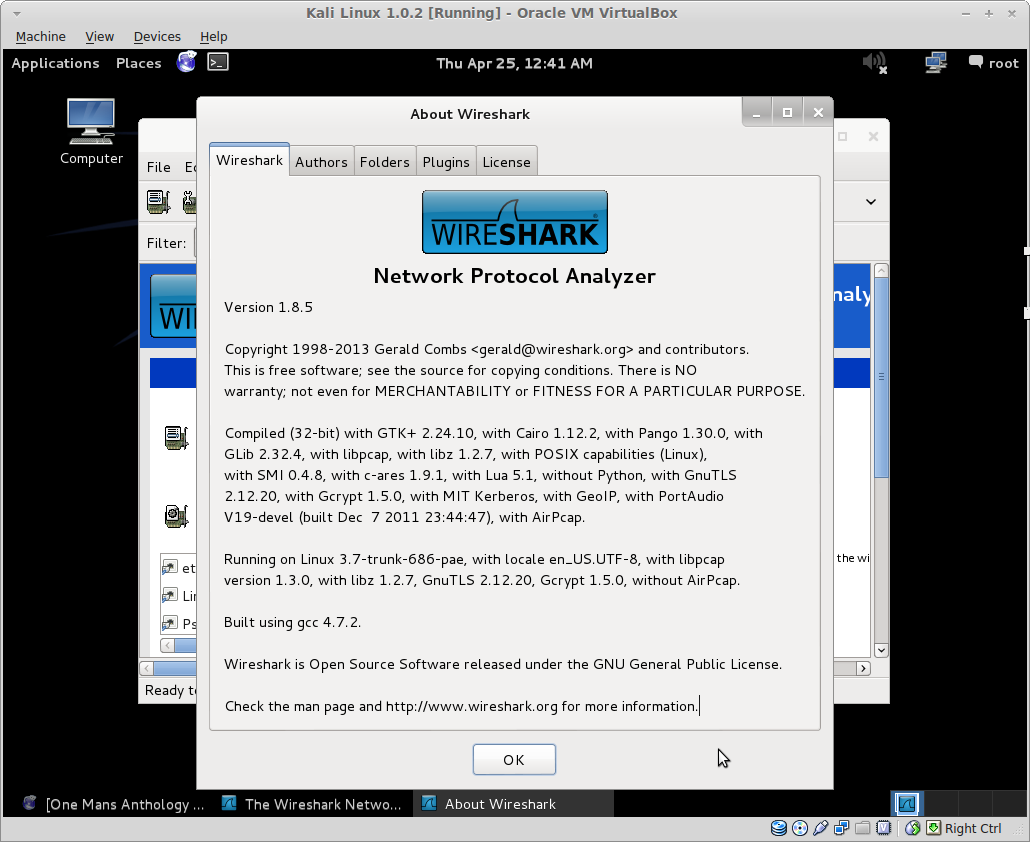Open the VirtualBox Machine menu
The image size is (1030, 842).
click(41, 37)
